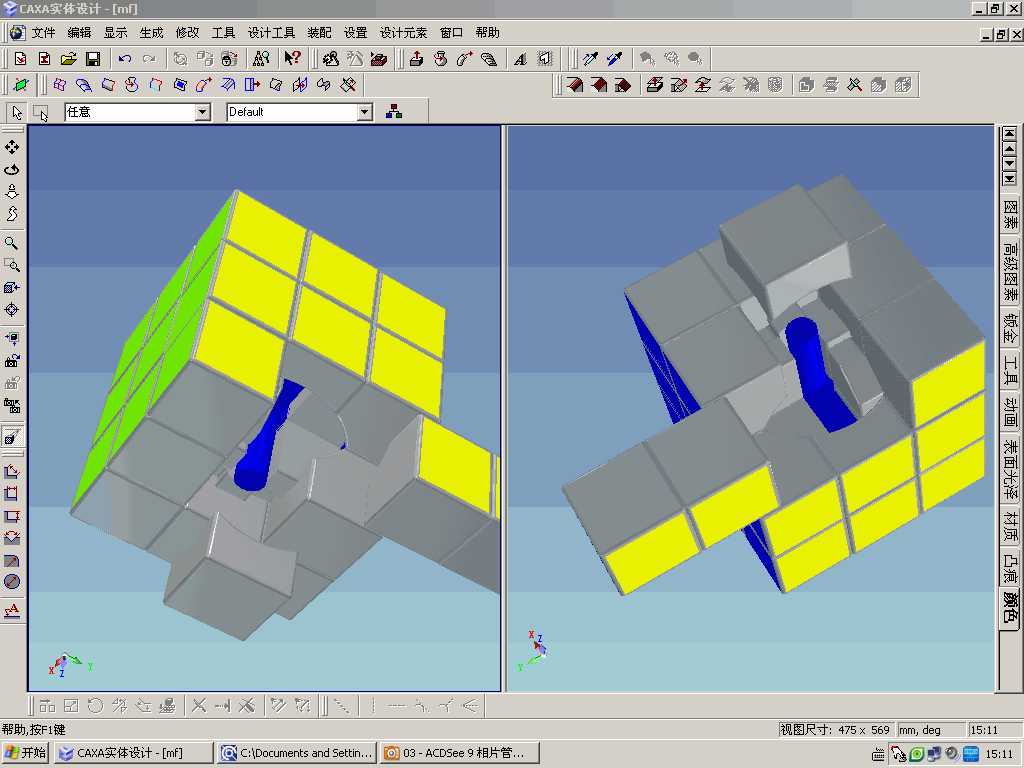This screenshot has width=1024, height=768.
Task: Click the Target camera crosshair icon
Action: (x=12, y=310)
